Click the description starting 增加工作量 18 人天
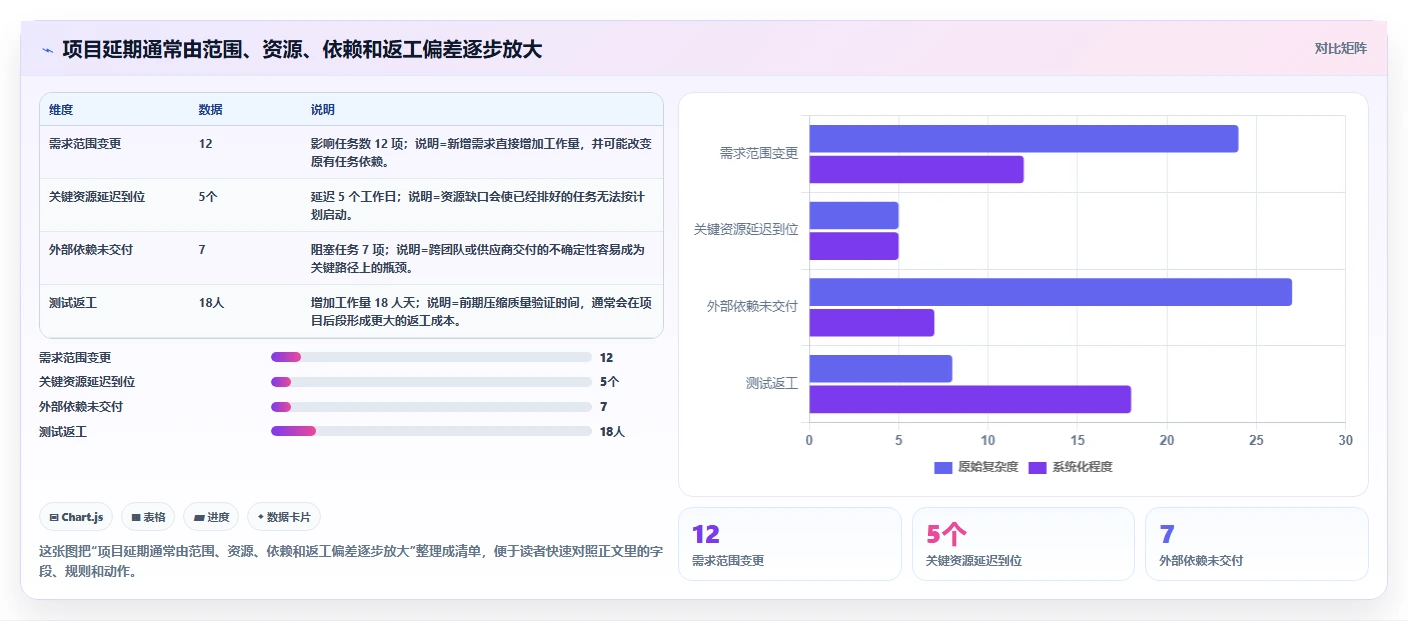 (481, 311)
